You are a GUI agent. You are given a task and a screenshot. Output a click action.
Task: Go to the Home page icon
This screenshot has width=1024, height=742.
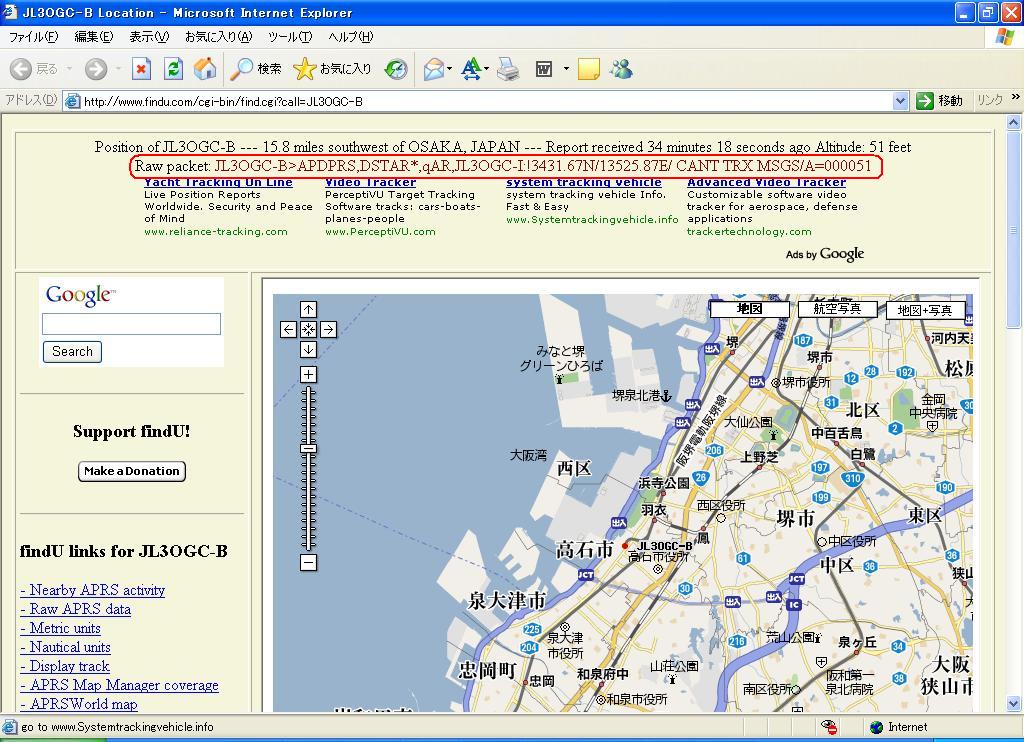[204, 69]
